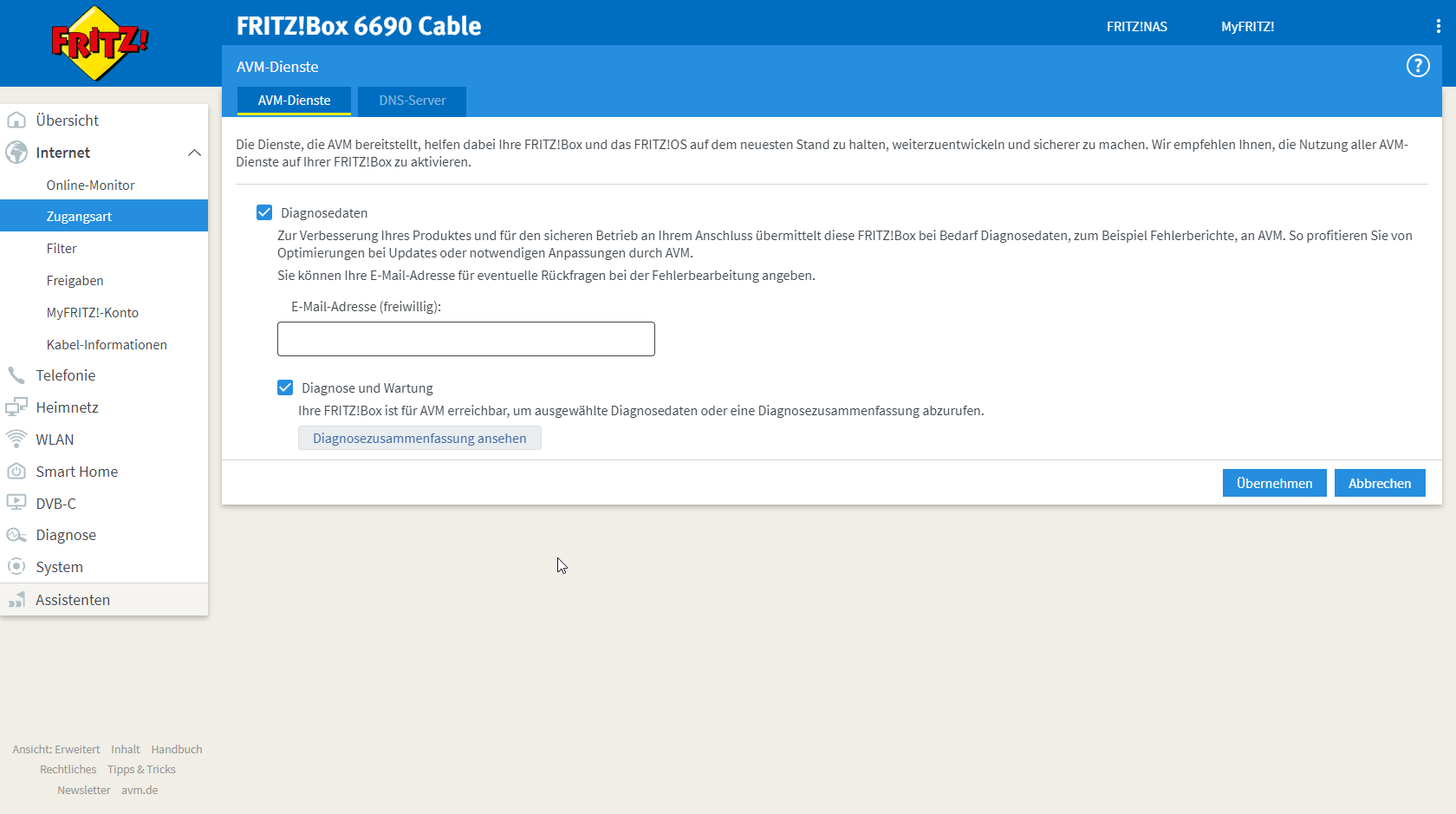Click the WLAN wifi icon
Image resolution: width=1456 pixels, height=814 pixels.
[16, 440]
